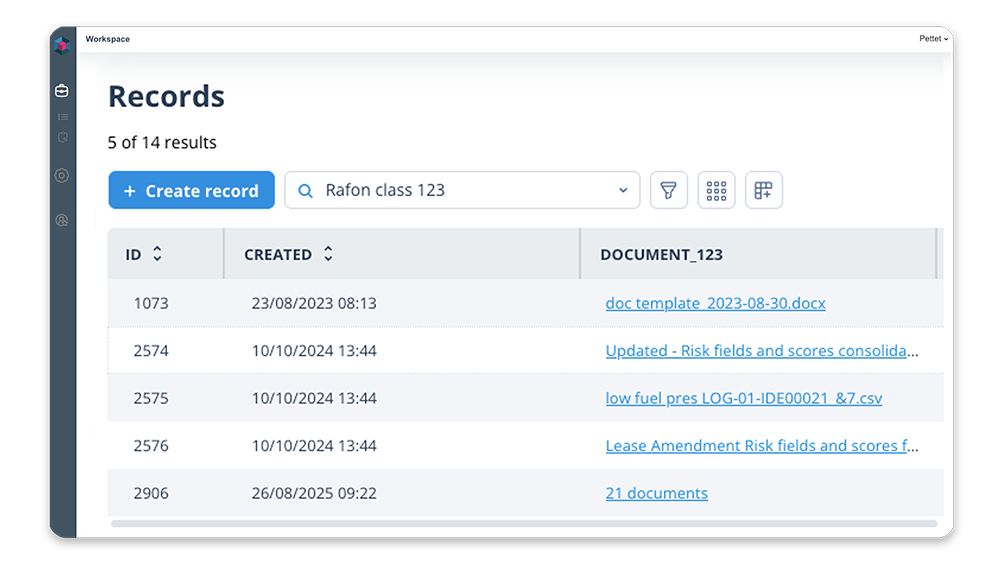Open the user account sidebar icon
The image size is (1000, 565).
(x=62, y=220)
